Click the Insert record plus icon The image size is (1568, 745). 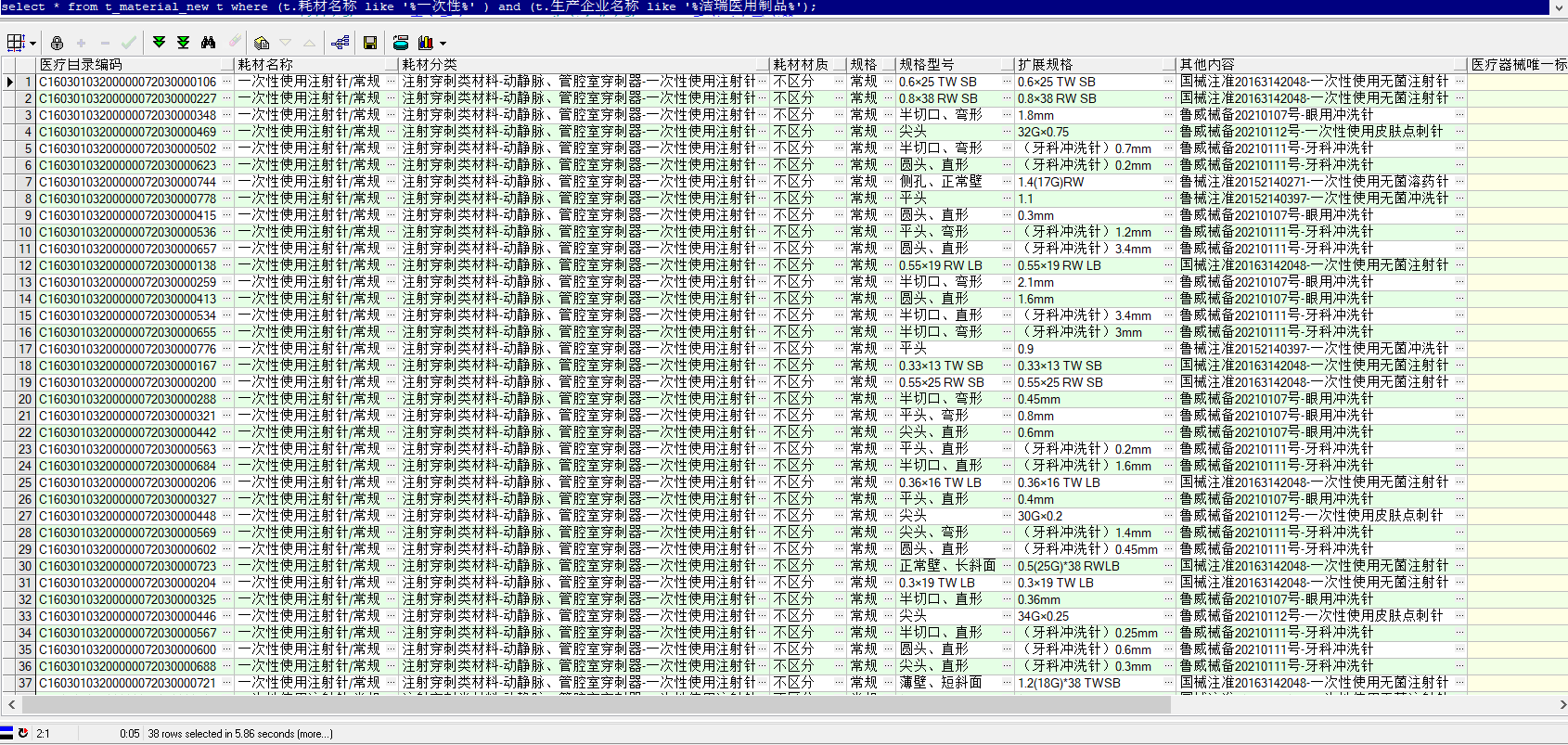81,43
